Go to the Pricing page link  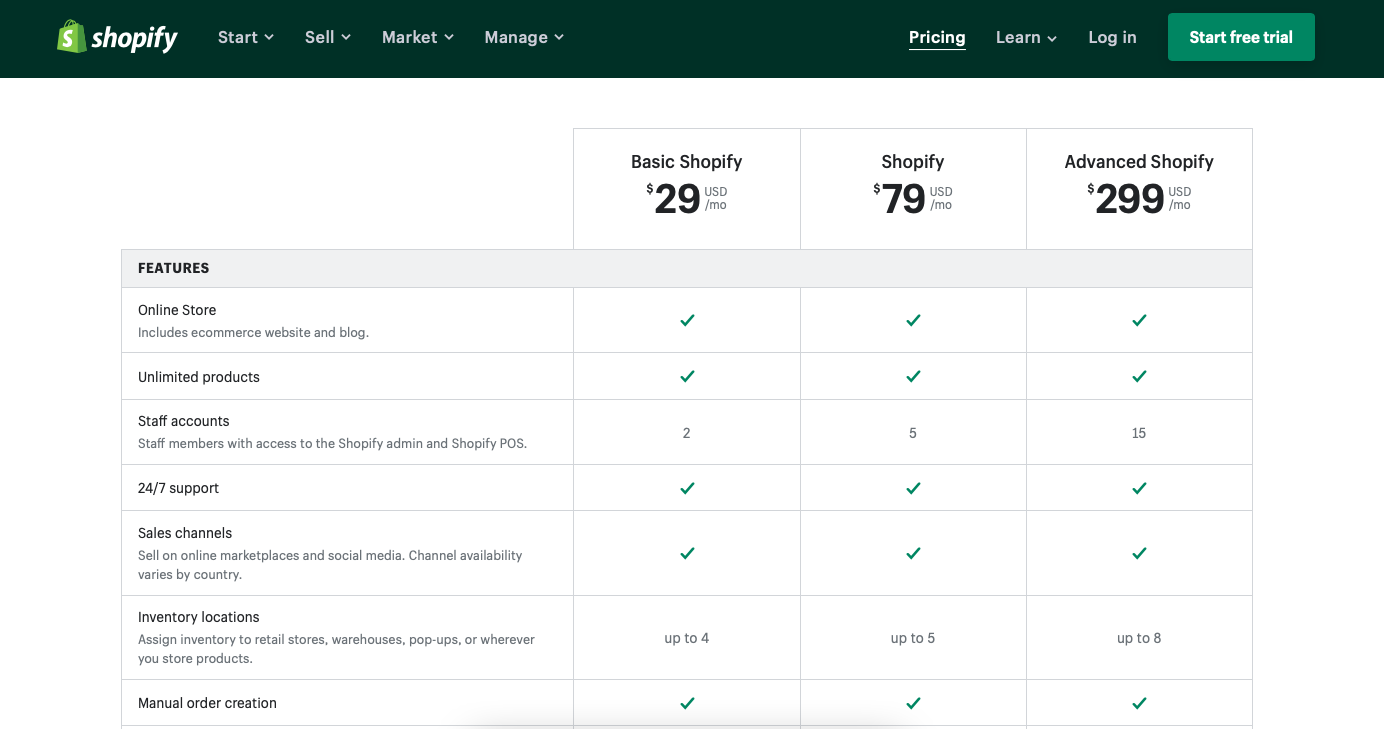(937, 37)
